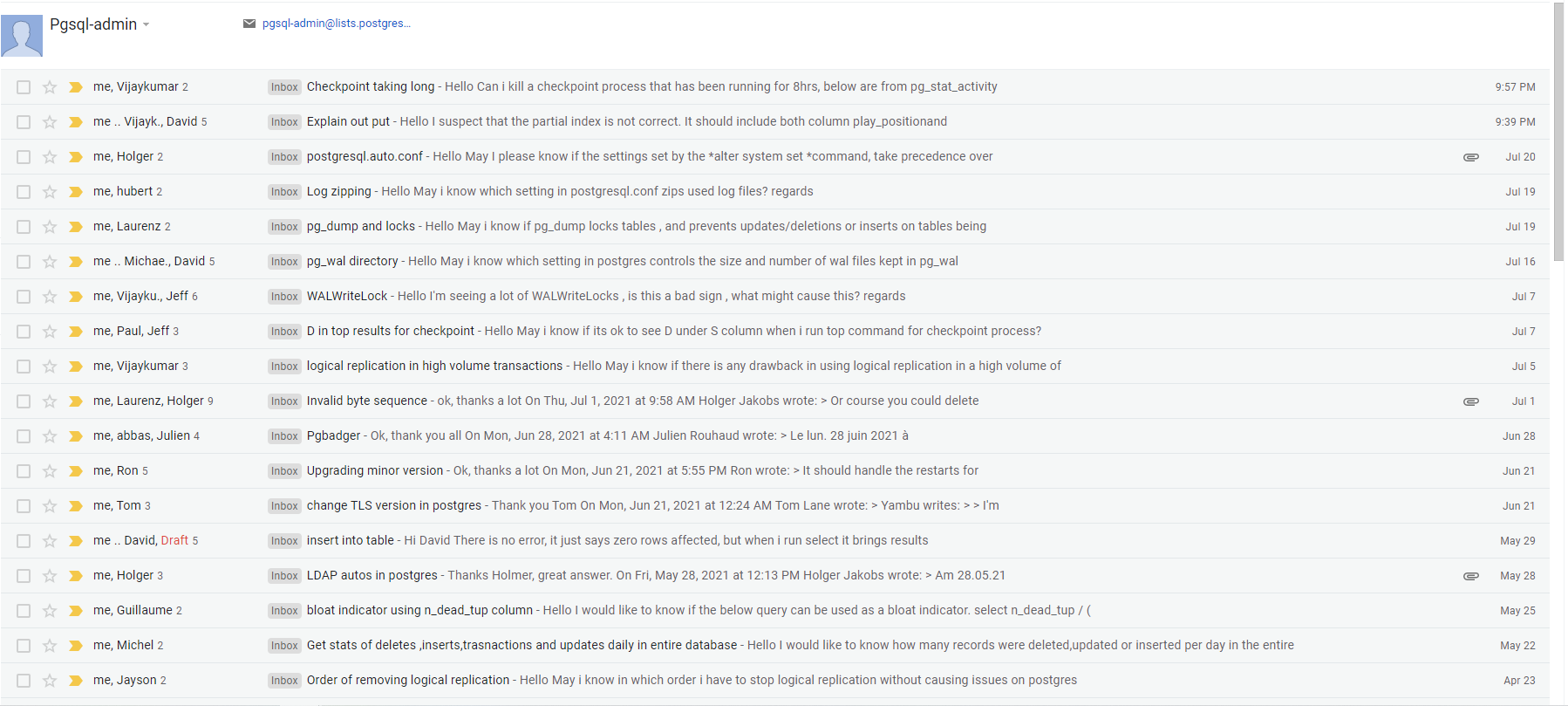
Task: Click the Inbox label on Pgbadger email
Action: [x=284, y=436]
